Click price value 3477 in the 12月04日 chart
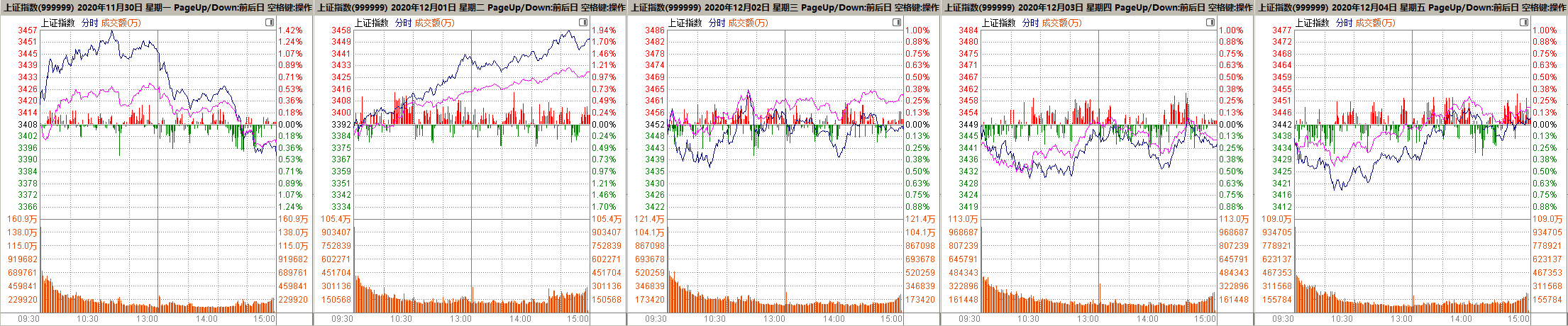Viewport: 1568px width, 326px height. click(1282, 30)
